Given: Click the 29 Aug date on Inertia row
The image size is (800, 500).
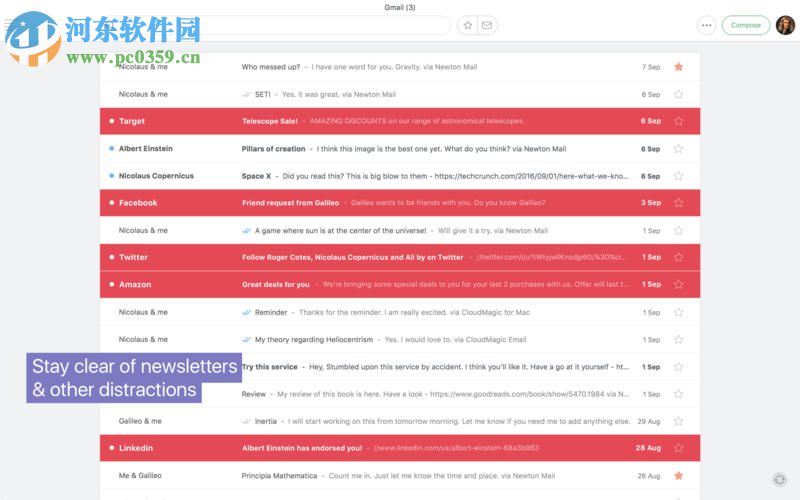Looking at the screenshot, I should (648, 421).
